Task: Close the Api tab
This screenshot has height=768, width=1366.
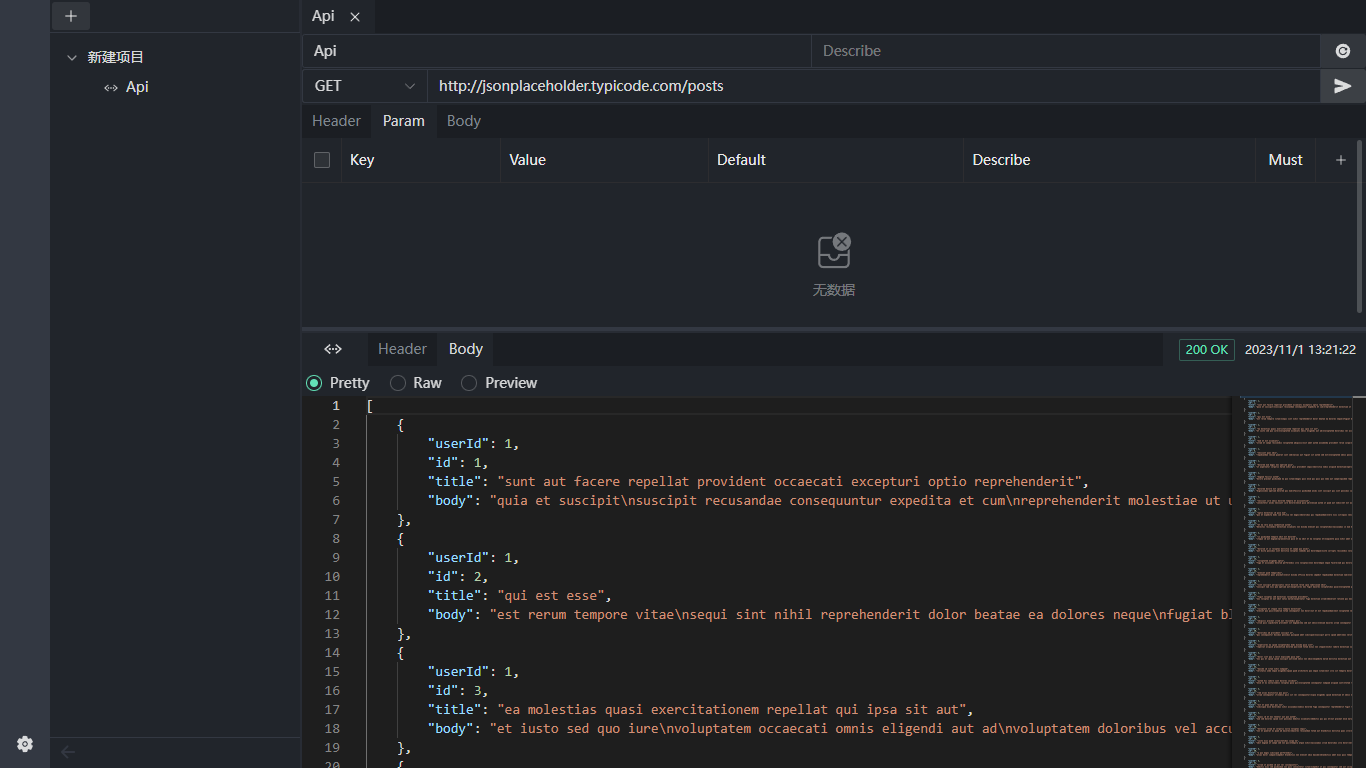Action: (355, 17)
